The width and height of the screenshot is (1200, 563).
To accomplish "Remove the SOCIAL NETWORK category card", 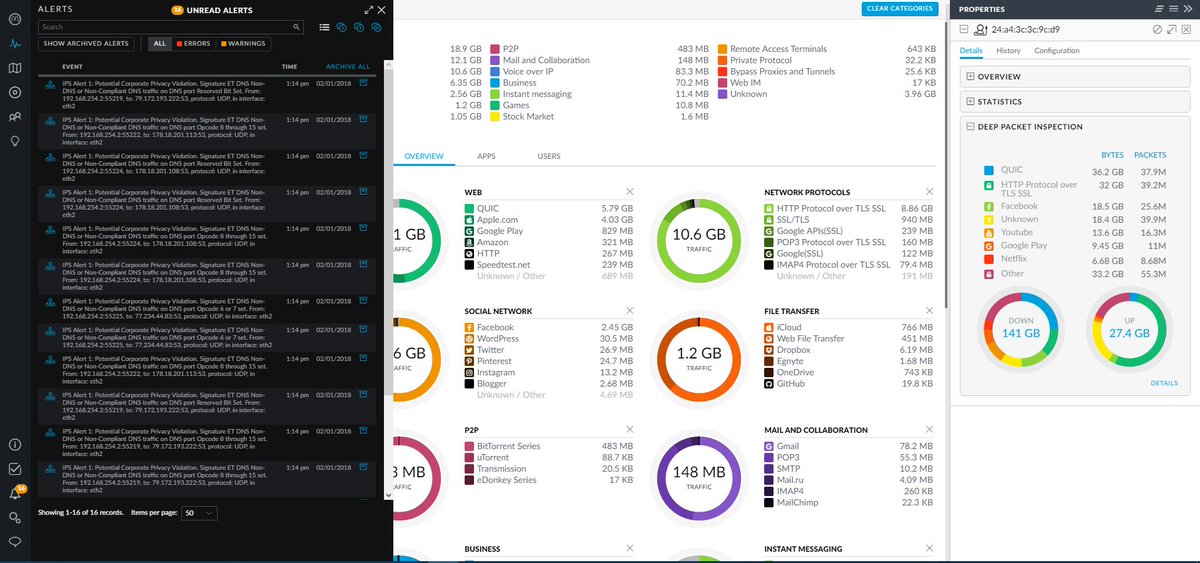I will coord(630,311).
